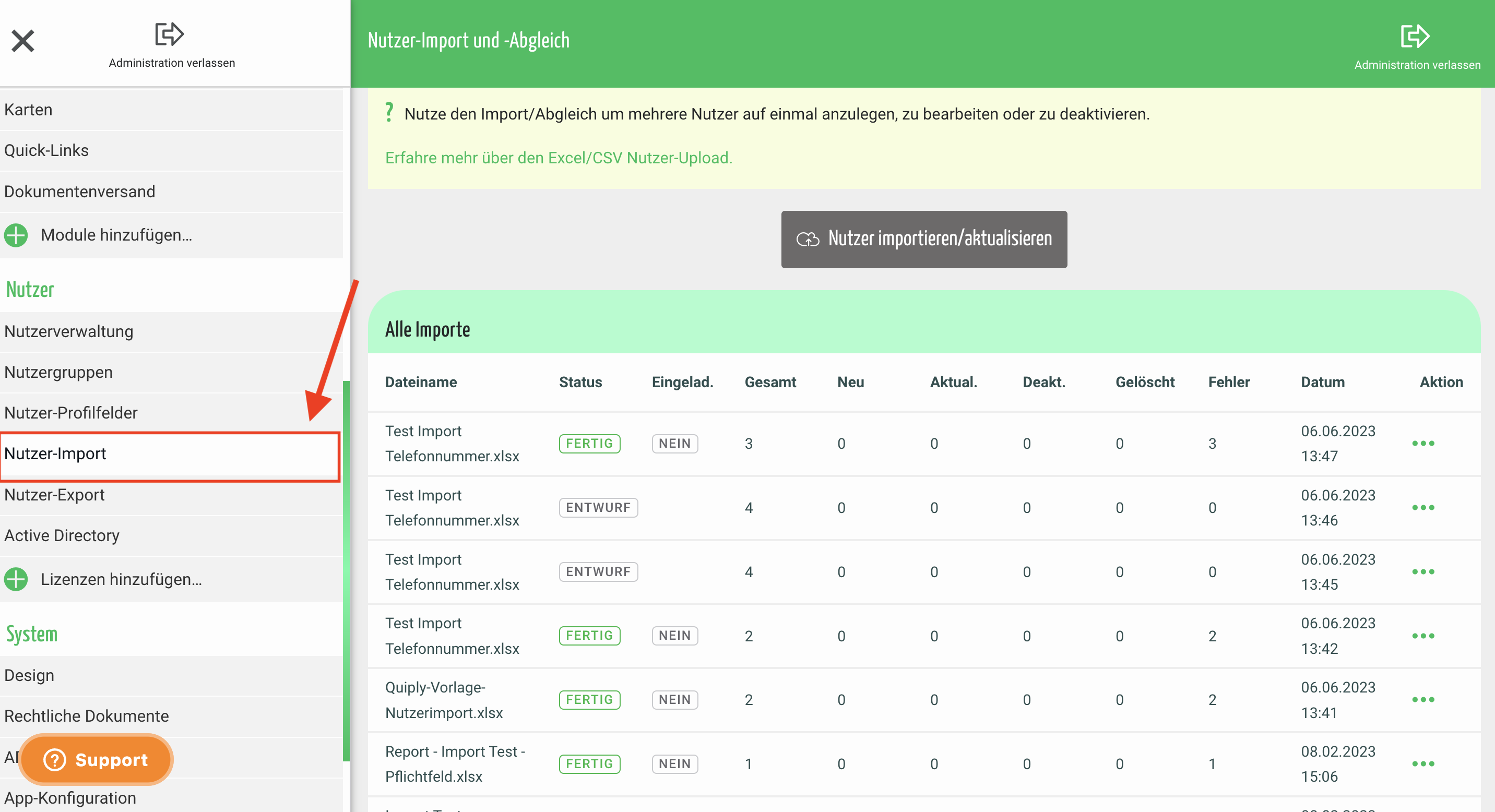
Task: Select Nutzer-Import in the sidebar
Action: point(170,453)
